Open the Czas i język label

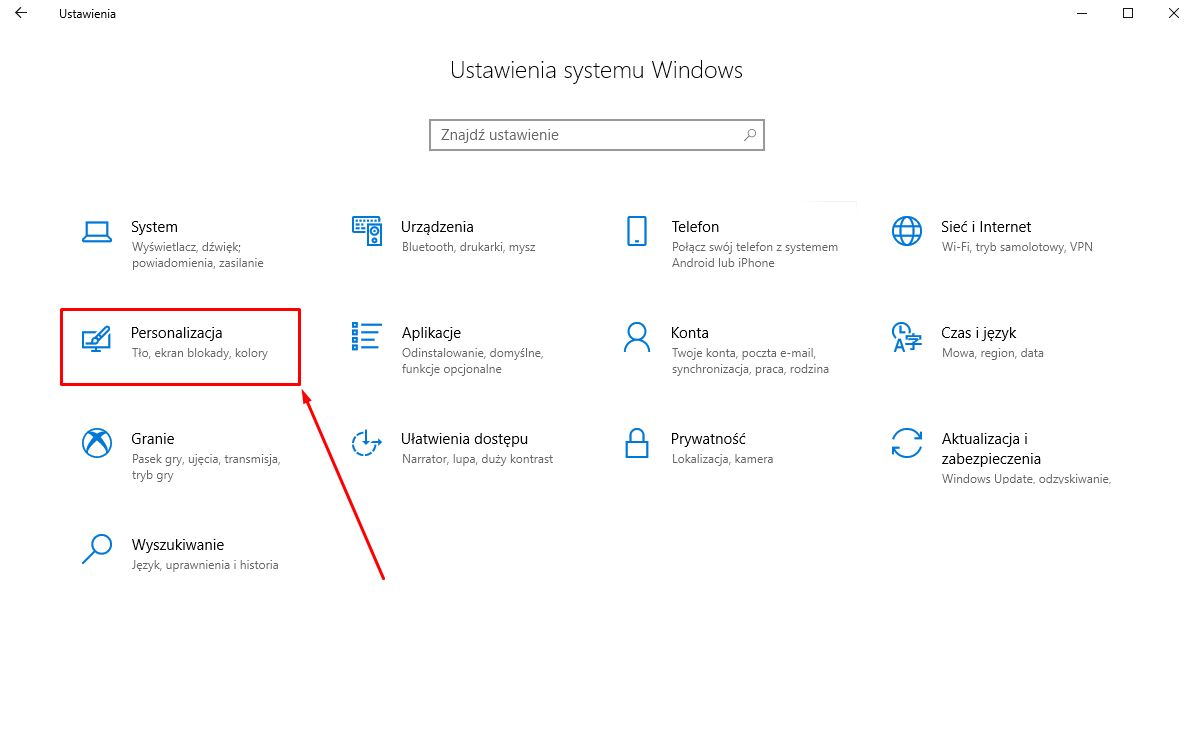click(x=978, y=333)
